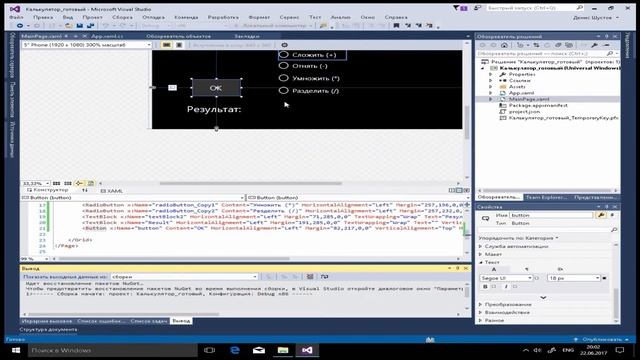Click the swap panes arrows icon near Constructor tab
Viewport: 640px width, 360px height.
[85, 191]
